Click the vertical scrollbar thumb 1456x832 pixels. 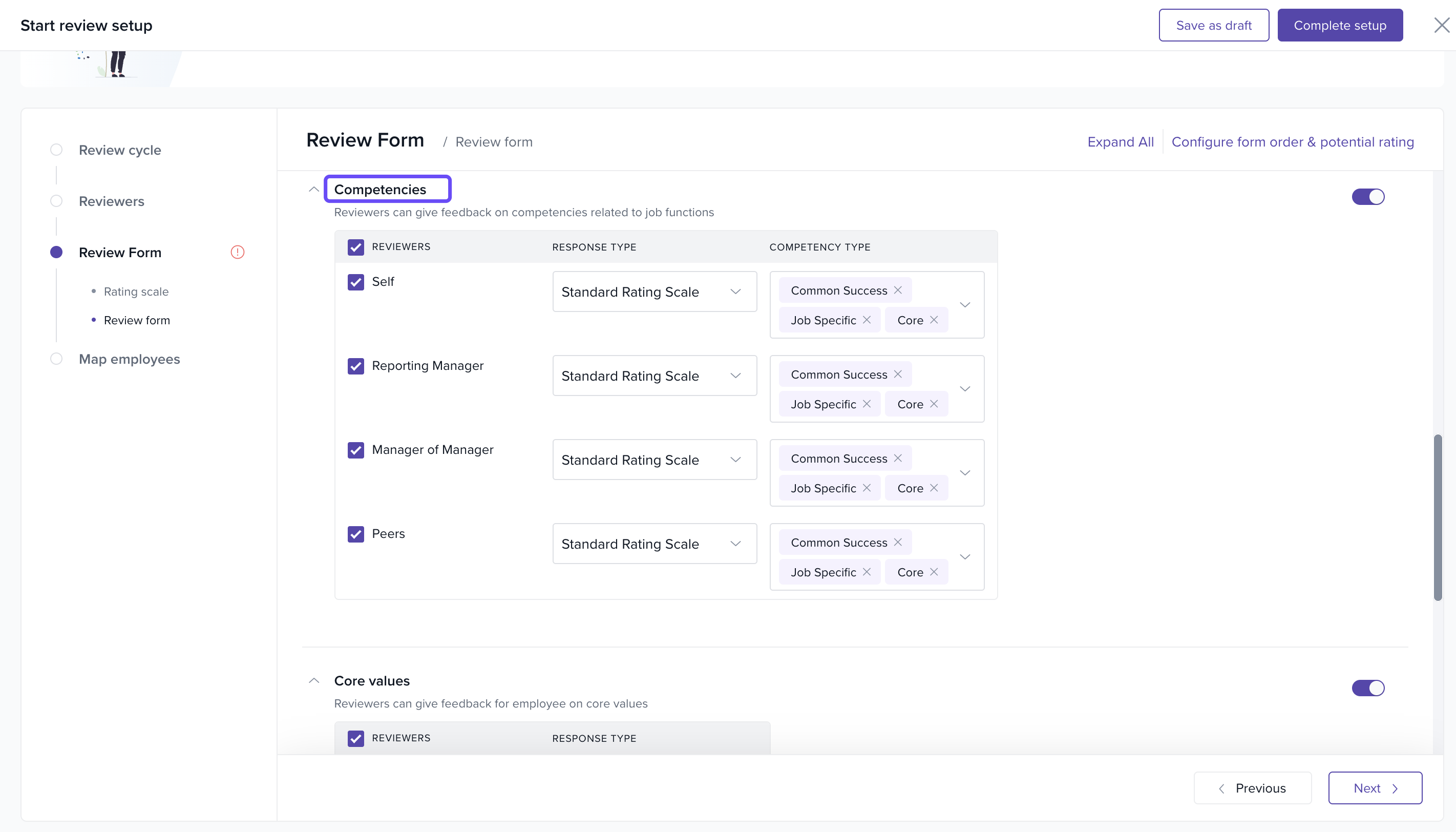1437,517
